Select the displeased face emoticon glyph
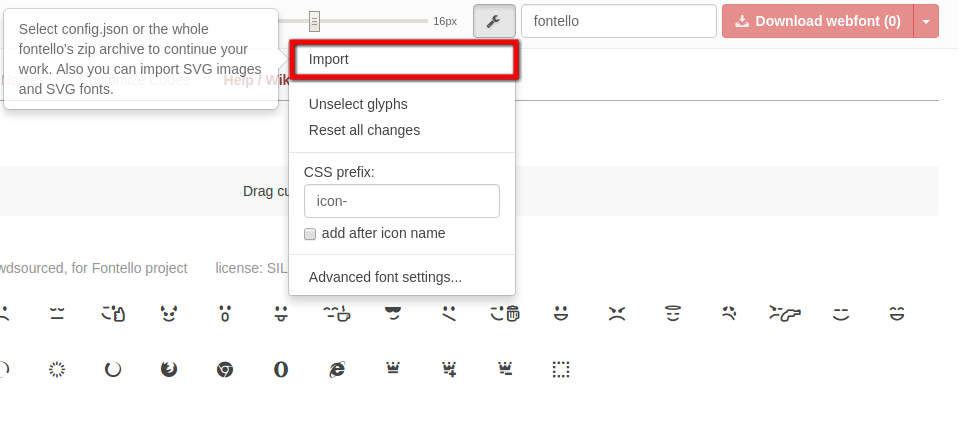The image size is (966, 421). tap(449, 314)
